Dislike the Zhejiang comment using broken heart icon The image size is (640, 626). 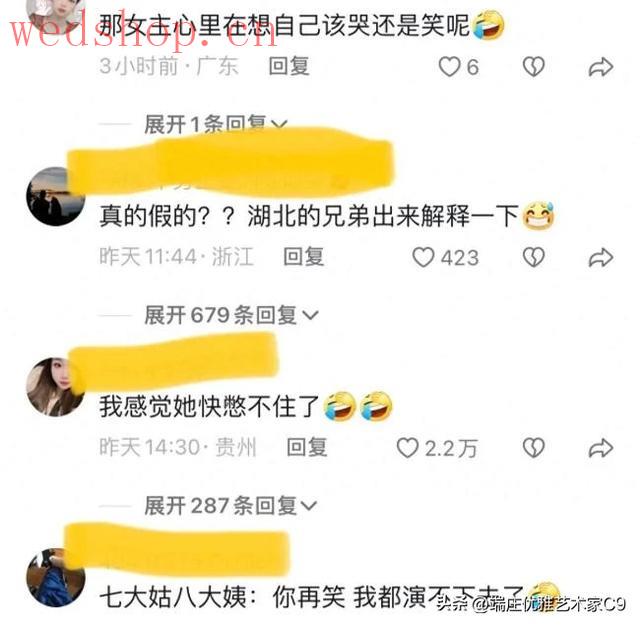534,258
